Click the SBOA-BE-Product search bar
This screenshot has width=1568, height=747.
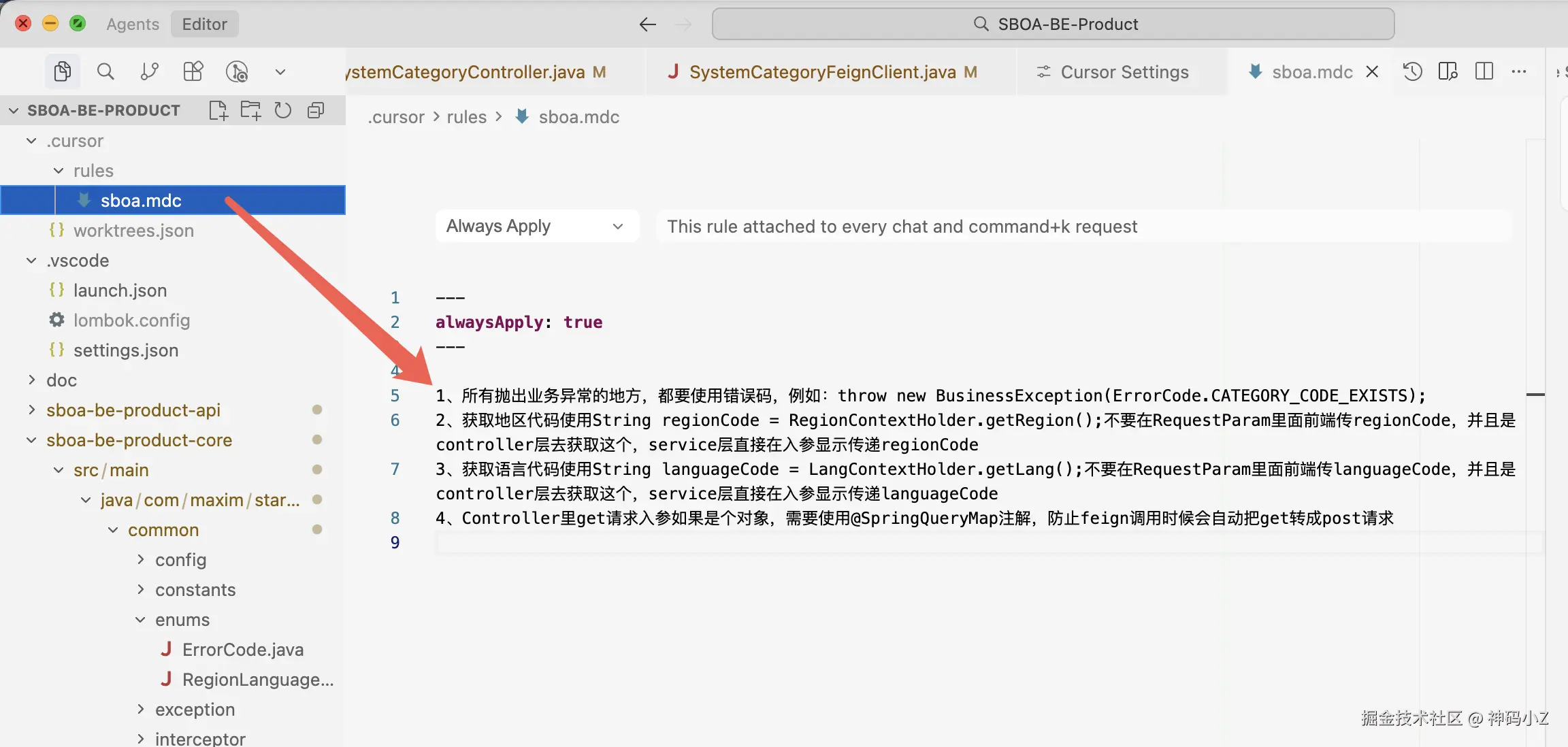[1053, 24]
